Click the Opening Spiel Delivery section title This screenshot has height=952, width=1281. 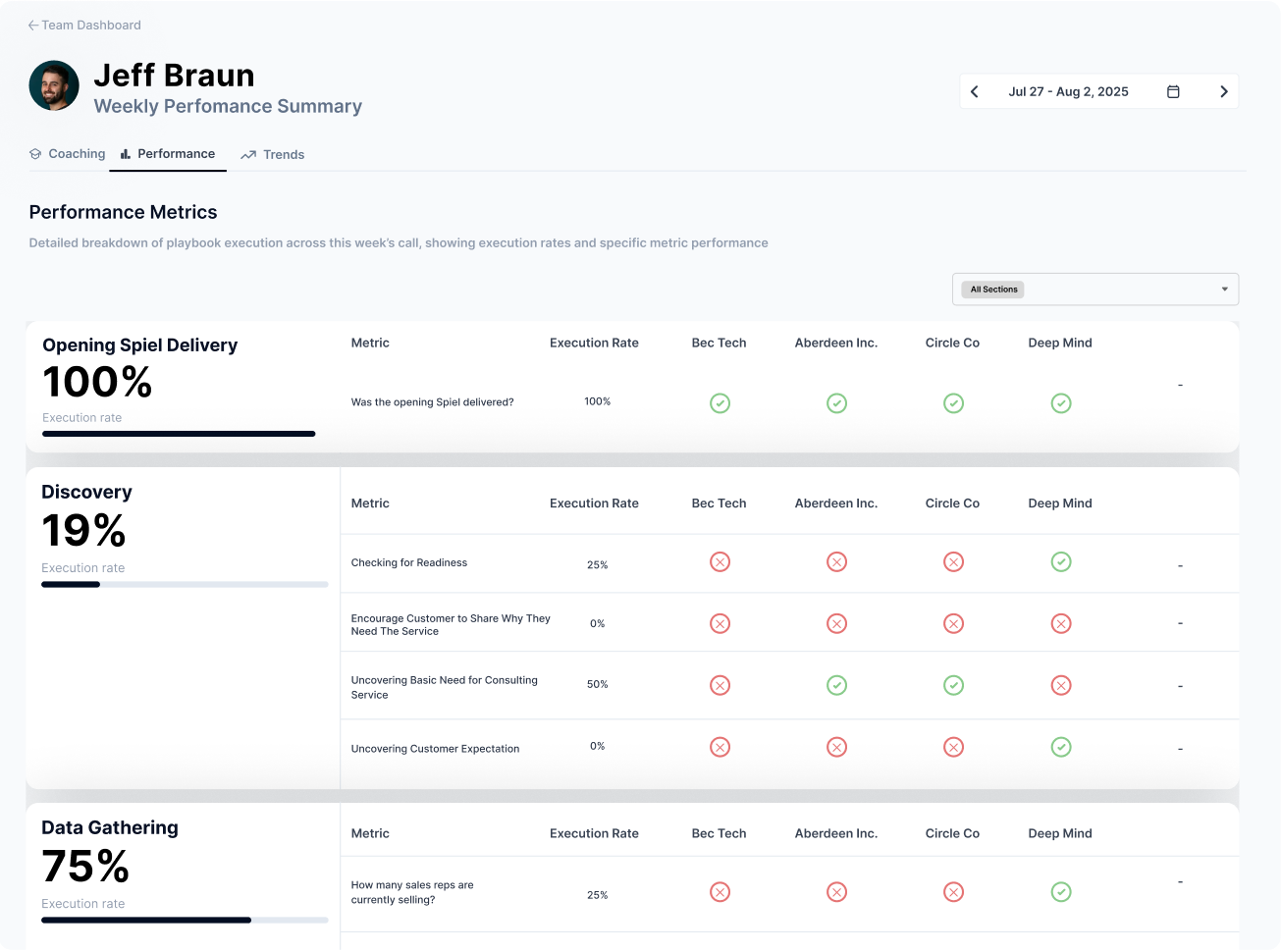point(140,345)
